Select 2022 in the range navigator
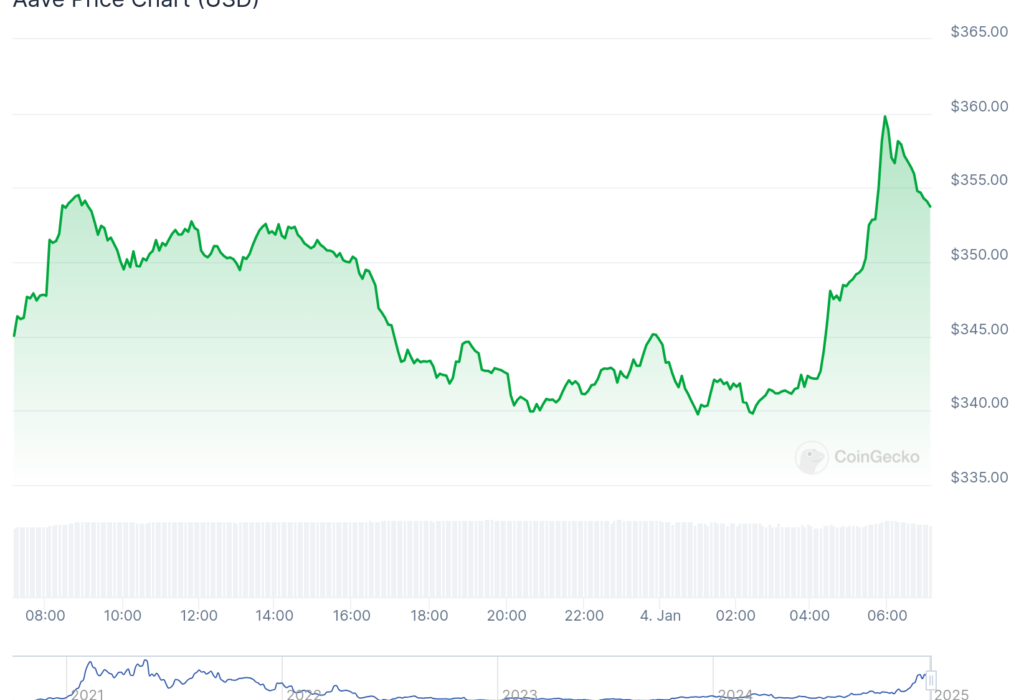Image resolution: width=1024 pixels, height=700 pixels. [304, 694]
